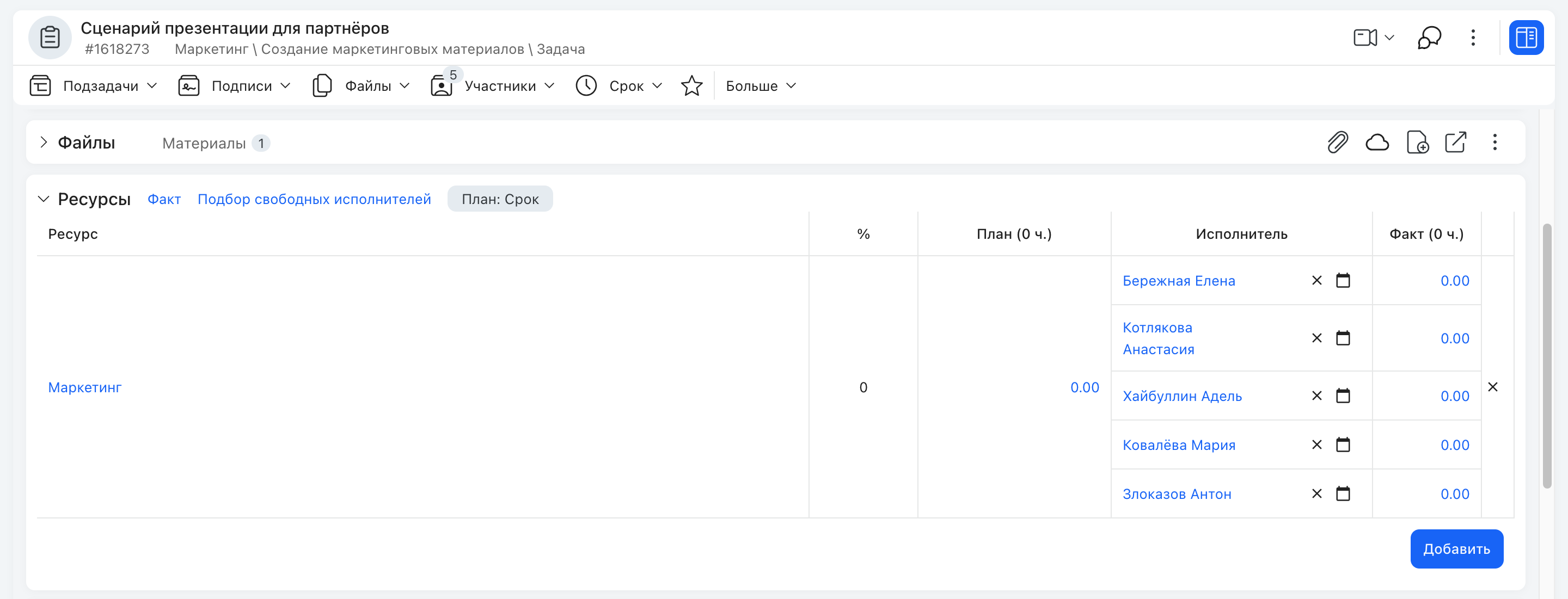Image resolution: width=1568 pixels, height=599 pixels.
Task: Open Хайбуллин Адель profile link
Action: click(x=1182, y=396)
